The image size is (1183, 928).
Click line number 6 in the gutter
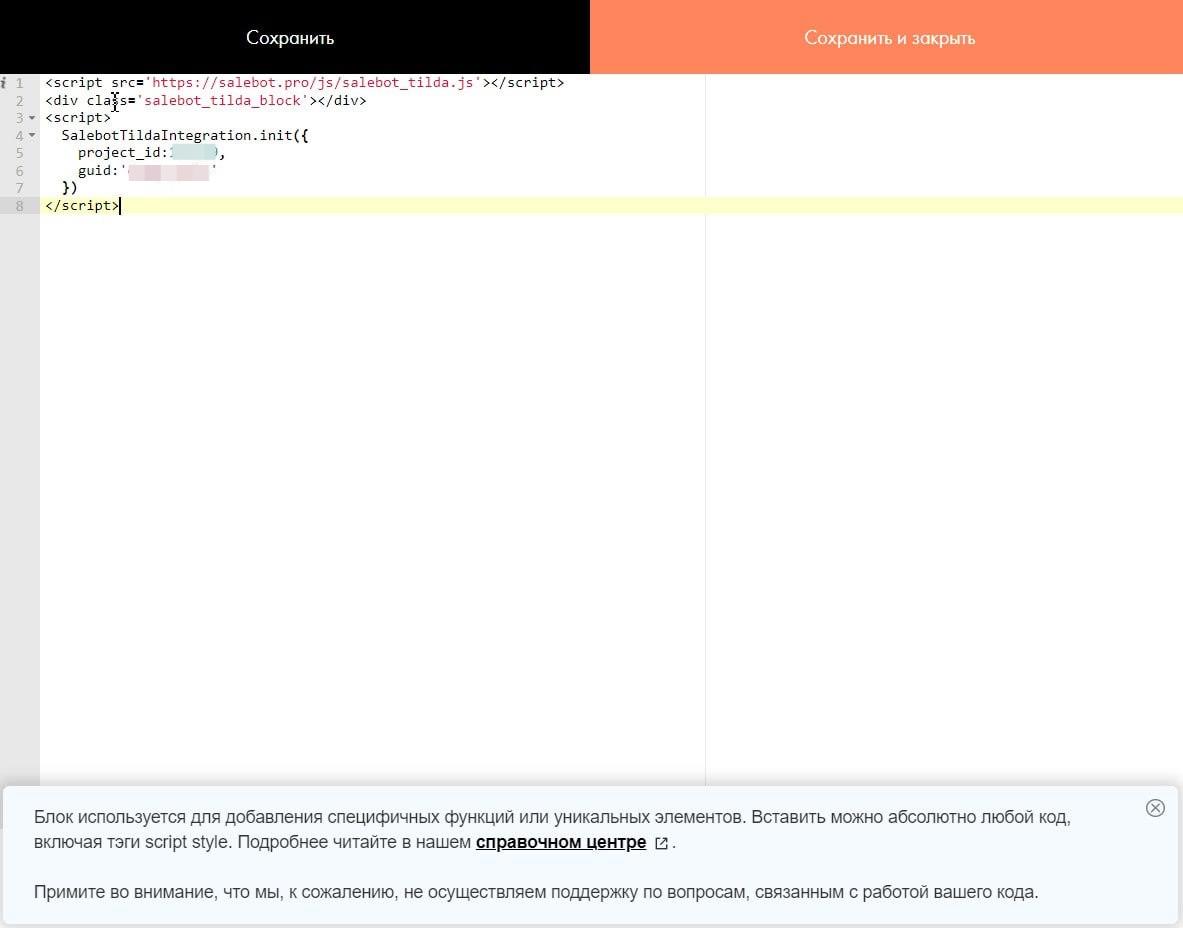pyautogui.click(x=20, y=171)
